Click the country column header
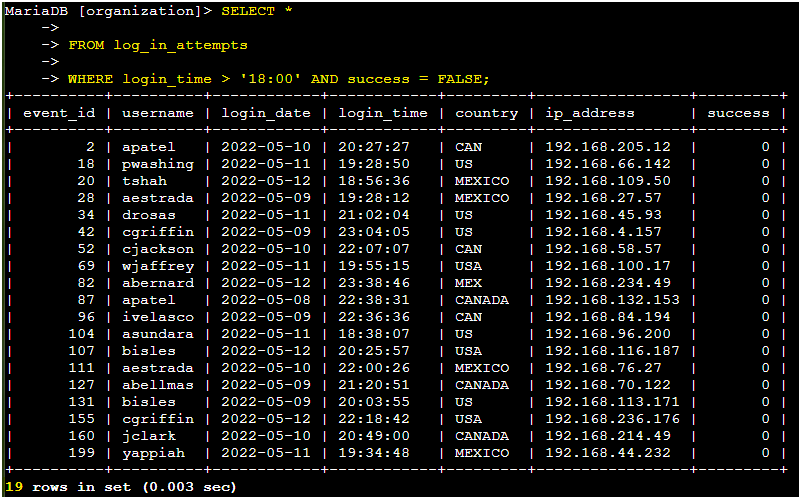The width and height of the screenshot is (799, 497). (x=486, y=113)
